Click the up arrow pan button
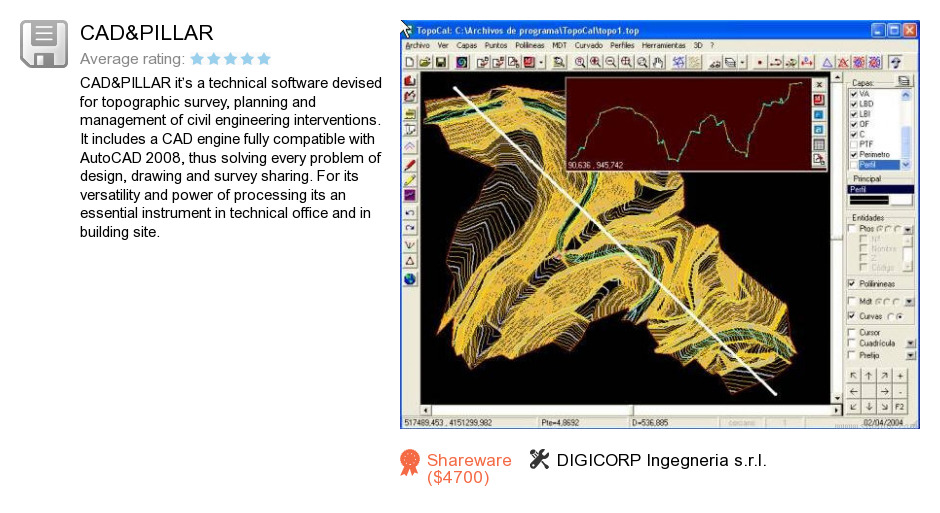 (869, 376)
